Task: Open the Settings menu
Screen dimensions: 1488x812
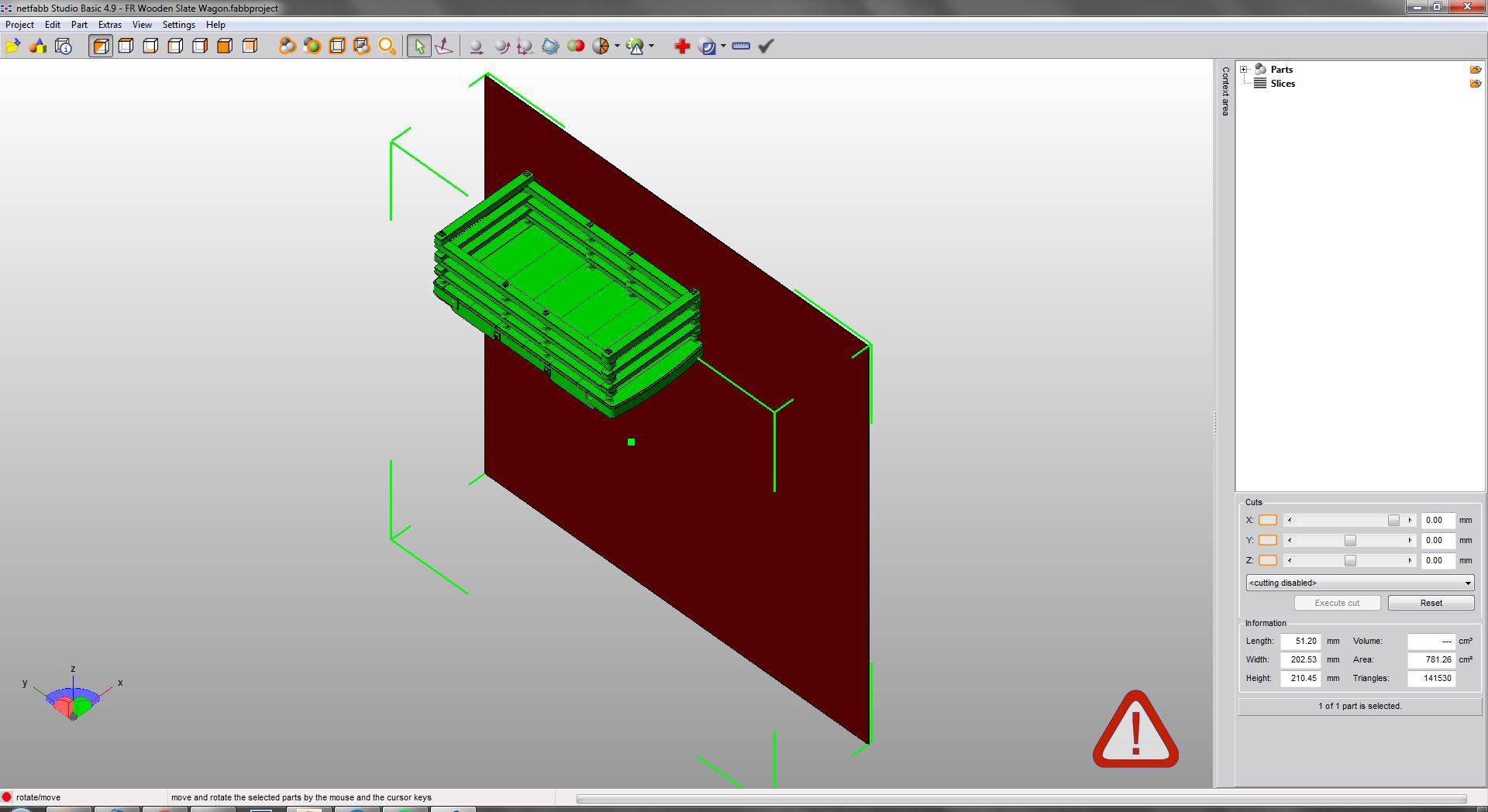Action: [x=177, y=24]
